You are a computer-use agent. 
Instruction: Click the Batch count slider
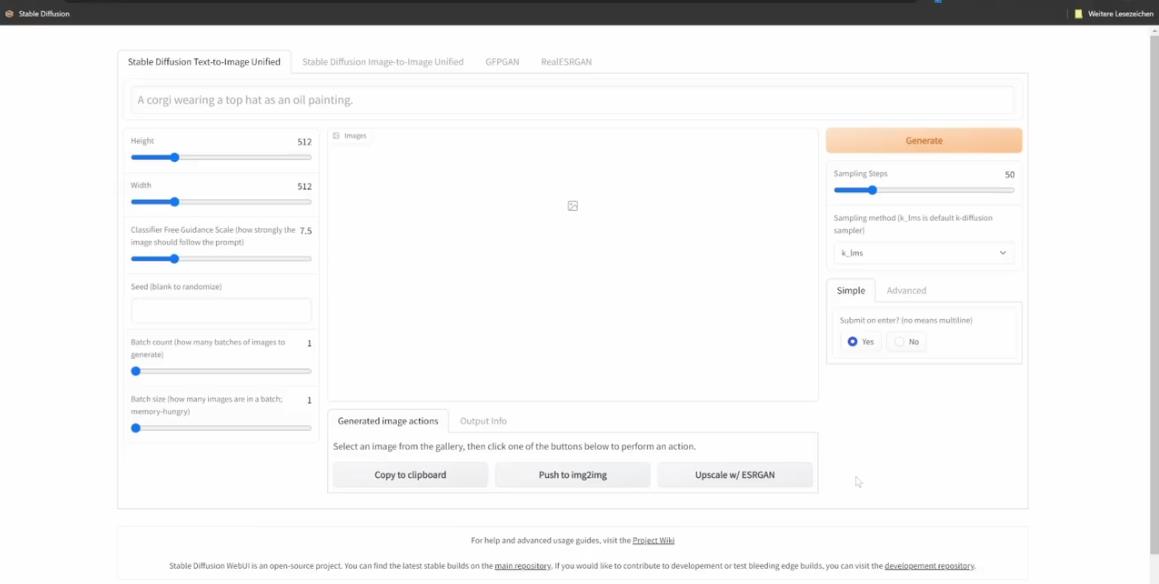coord(221,371)
